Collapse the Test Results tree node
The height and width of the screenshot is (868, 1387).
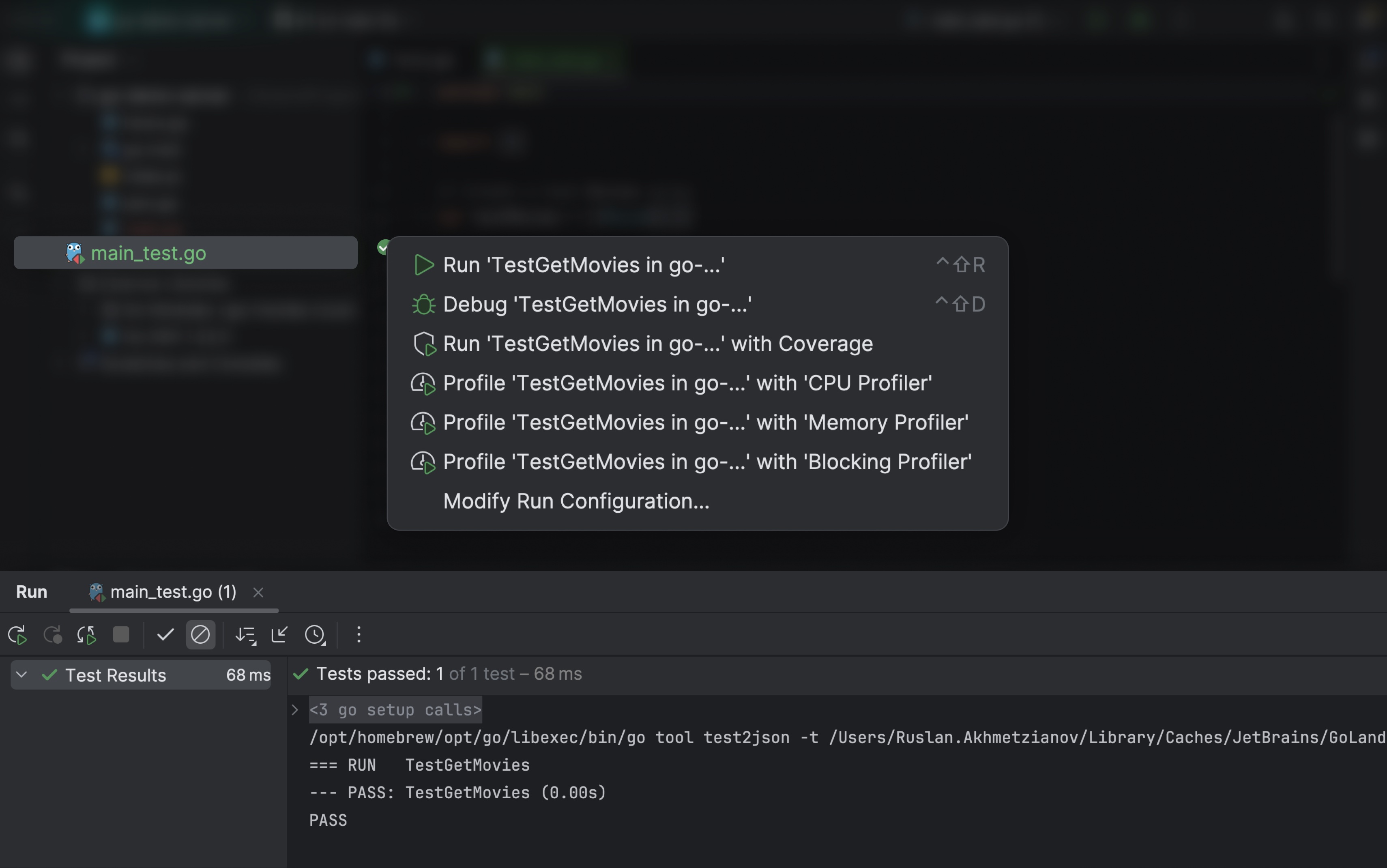click(21, 675)
